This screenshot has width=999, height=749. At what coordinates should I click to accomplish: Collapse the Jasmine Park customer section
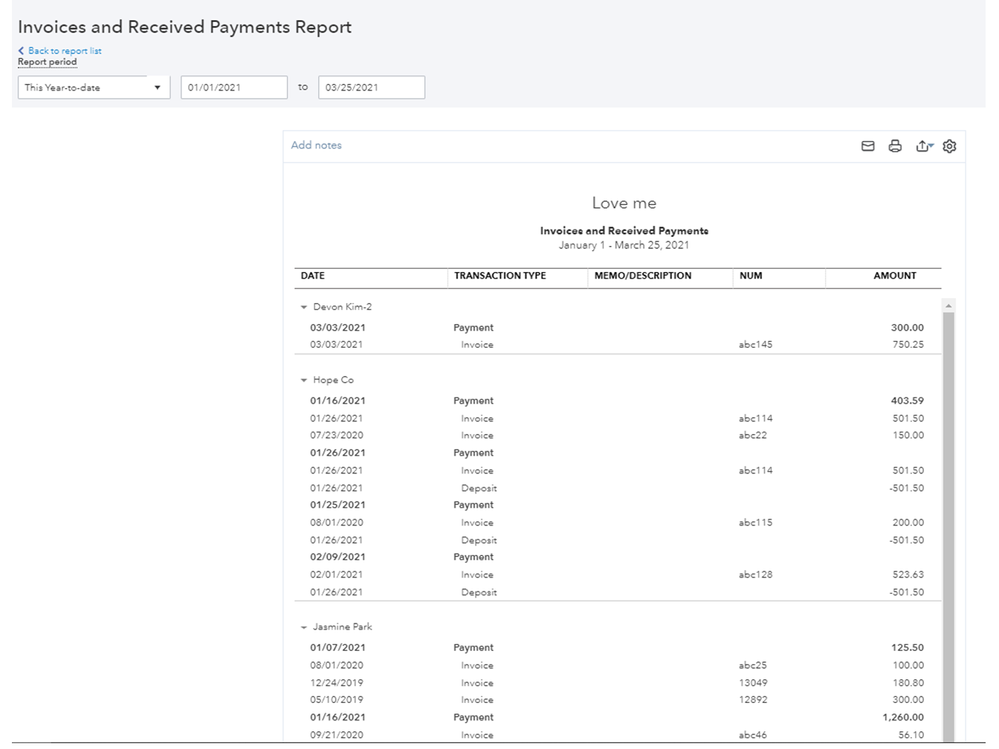(x=303, y=627)
